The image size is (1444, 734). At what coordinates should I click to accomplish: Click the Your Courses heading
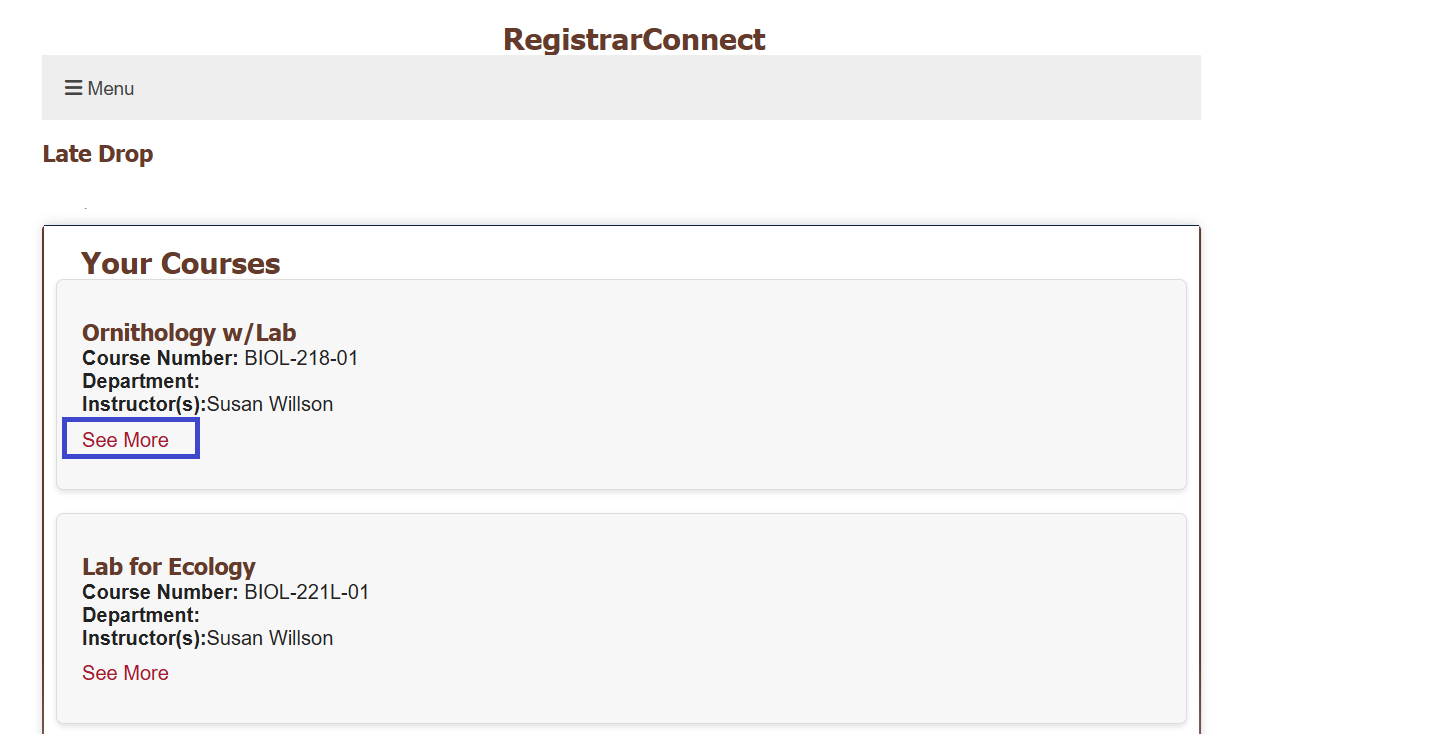coord(181,263)
